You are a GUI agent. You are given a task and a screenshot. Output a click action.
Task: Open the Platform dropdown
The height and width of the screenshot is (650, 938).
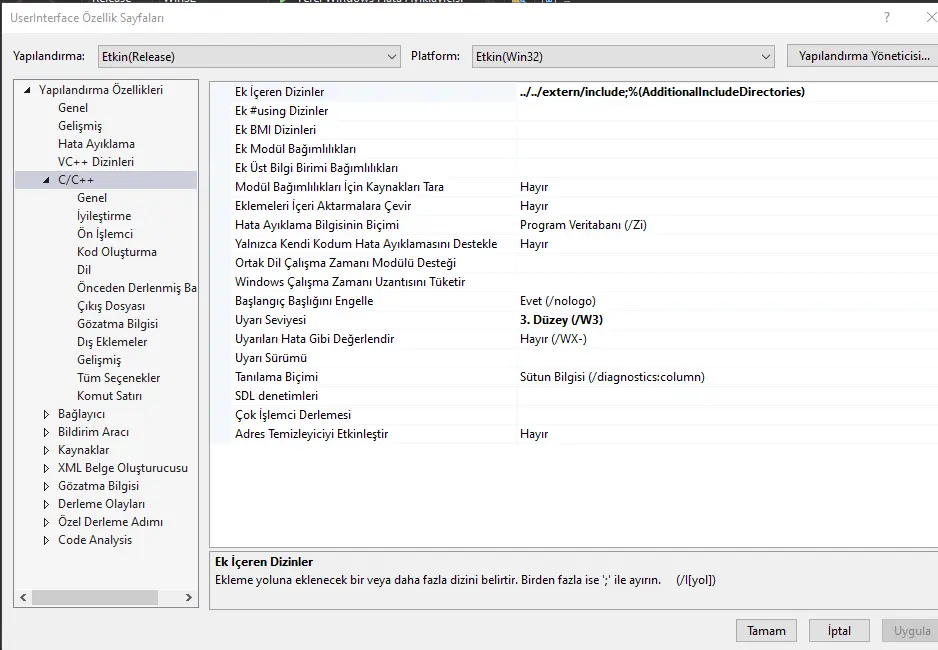622,57
